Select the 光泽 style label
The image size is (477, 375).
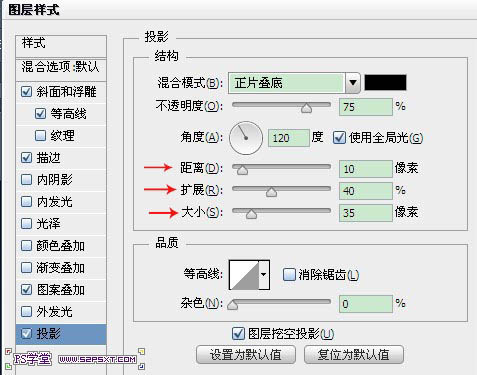pos(48,224)
